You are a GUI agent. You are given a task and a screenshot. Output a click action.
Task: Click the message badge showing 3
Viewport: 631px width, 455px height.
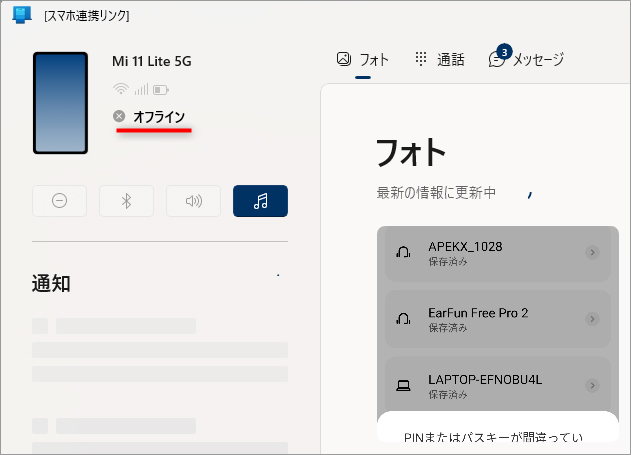point(504,52)
